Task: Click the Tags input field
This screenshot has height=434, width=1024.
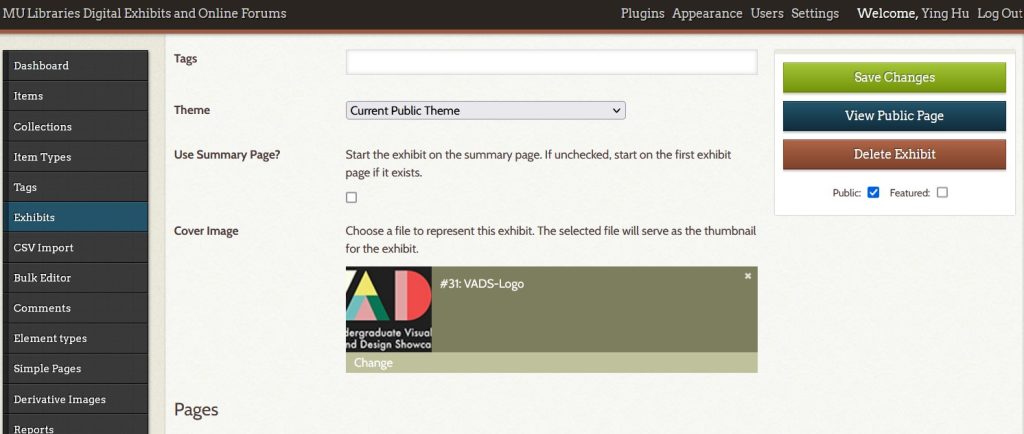Action: 551,62
